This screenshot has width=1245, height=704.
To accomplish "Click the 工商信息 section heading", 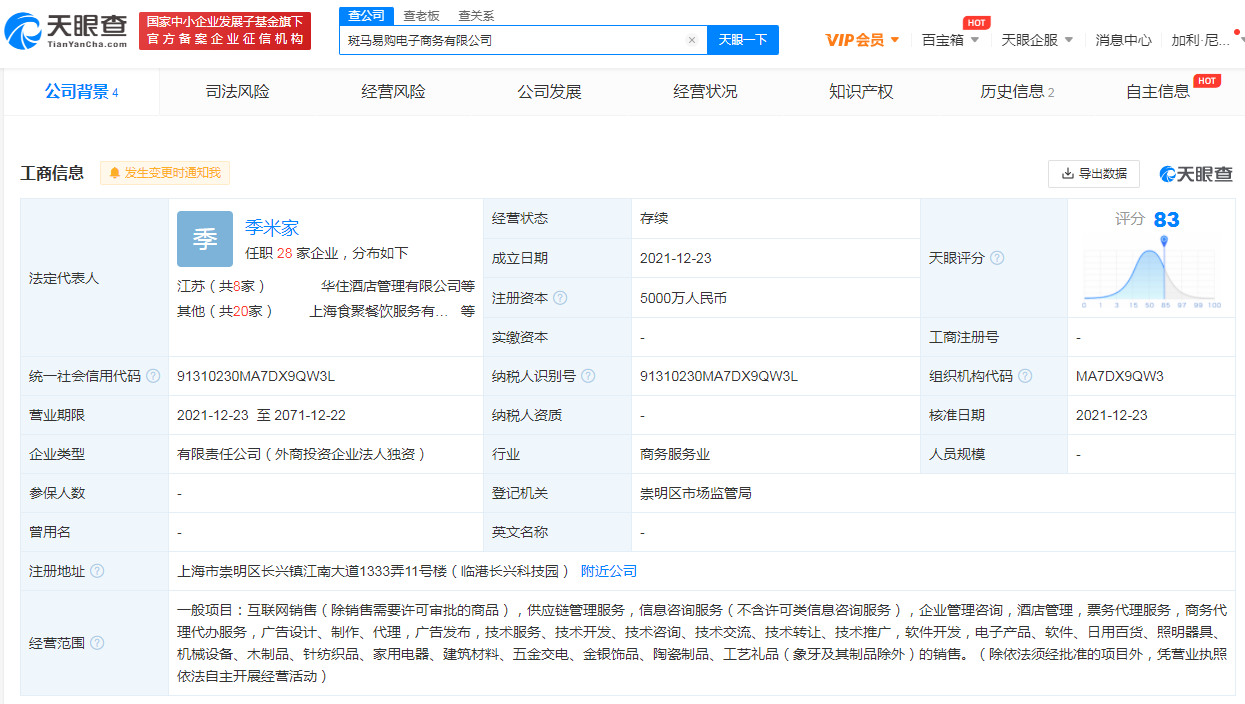I will click(x=53, y=173).
